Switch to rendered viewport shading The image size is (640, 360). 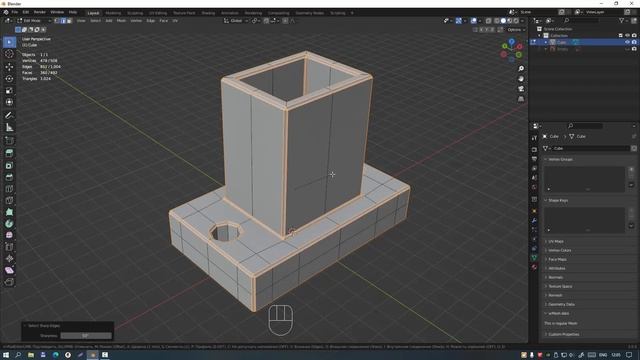click(x=516, y=20)
